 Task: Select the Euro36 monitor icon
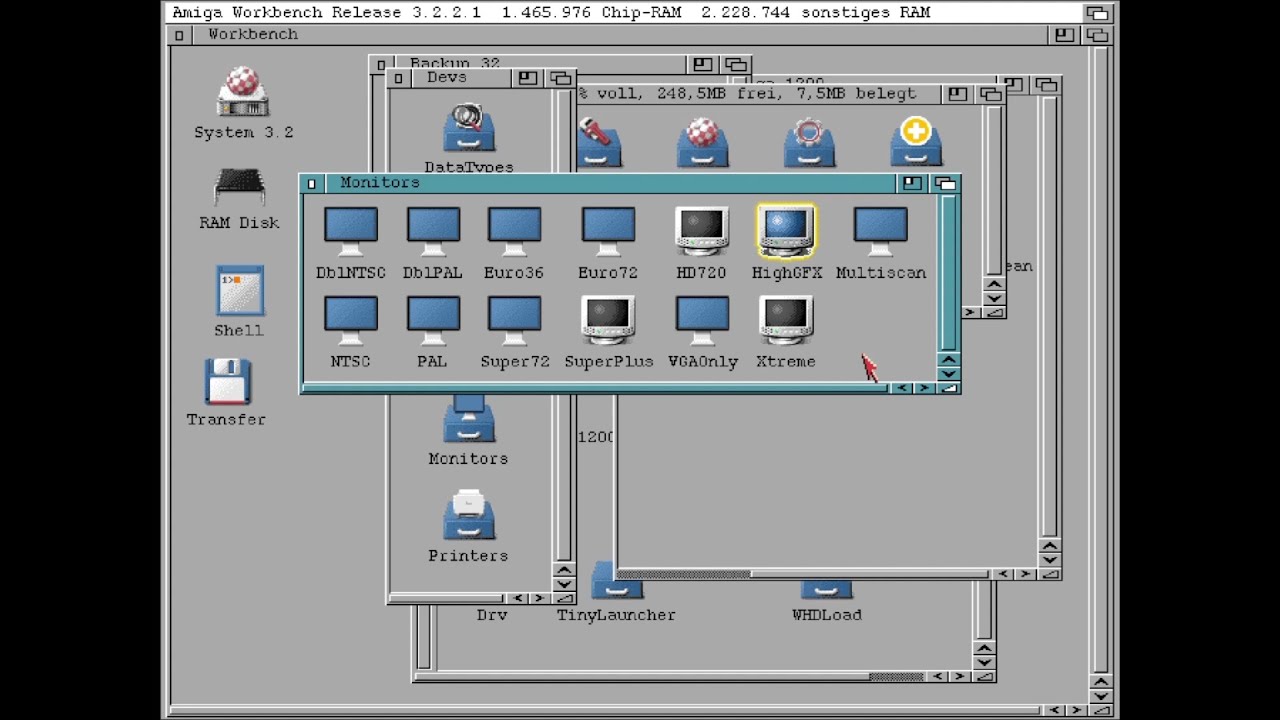pyautogui.click(x=514, y=232)
